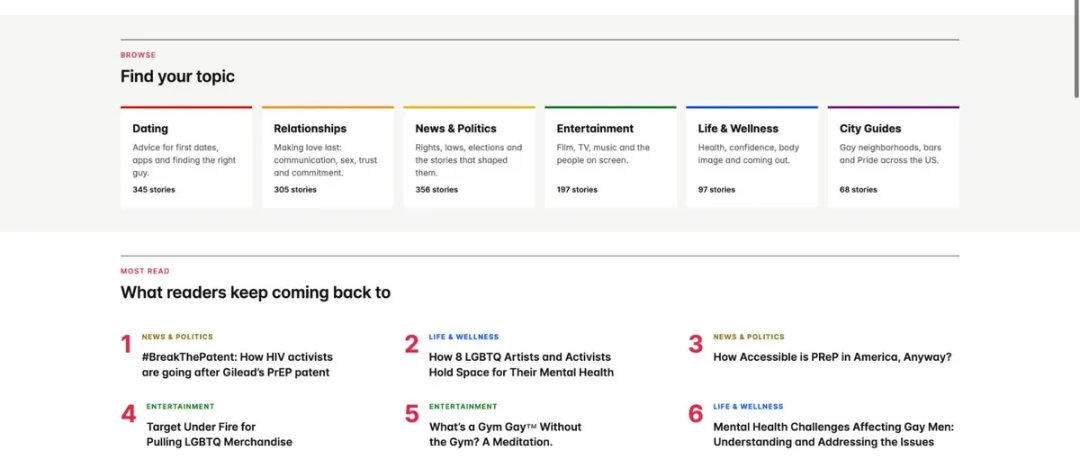Viewport: 1080px width, 459px height.
Task: Click the Find your topic heading
Action: tap(178, 76)
